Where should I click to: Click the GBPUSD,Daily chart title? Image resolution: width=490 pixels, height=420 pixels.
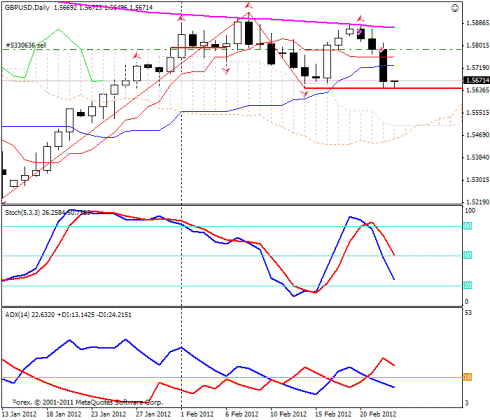pos(27,7)
